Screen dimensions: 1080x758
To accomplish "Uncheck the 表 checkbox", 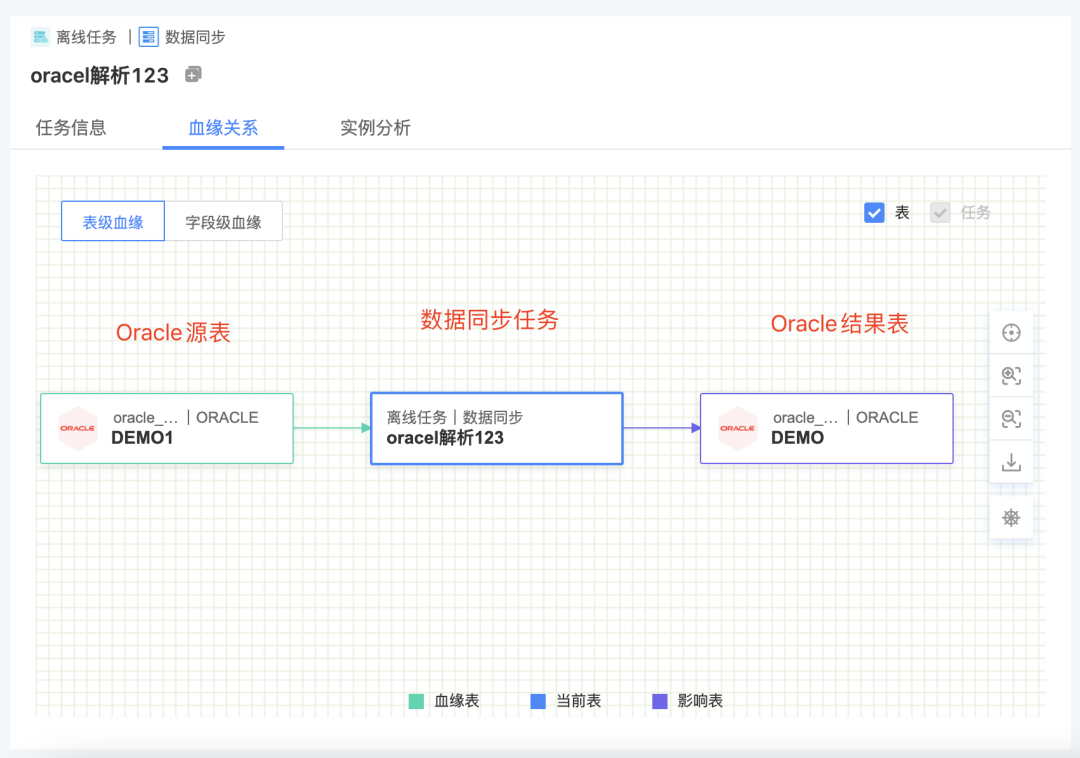I will pyautogui.click(x=875, y=212).
